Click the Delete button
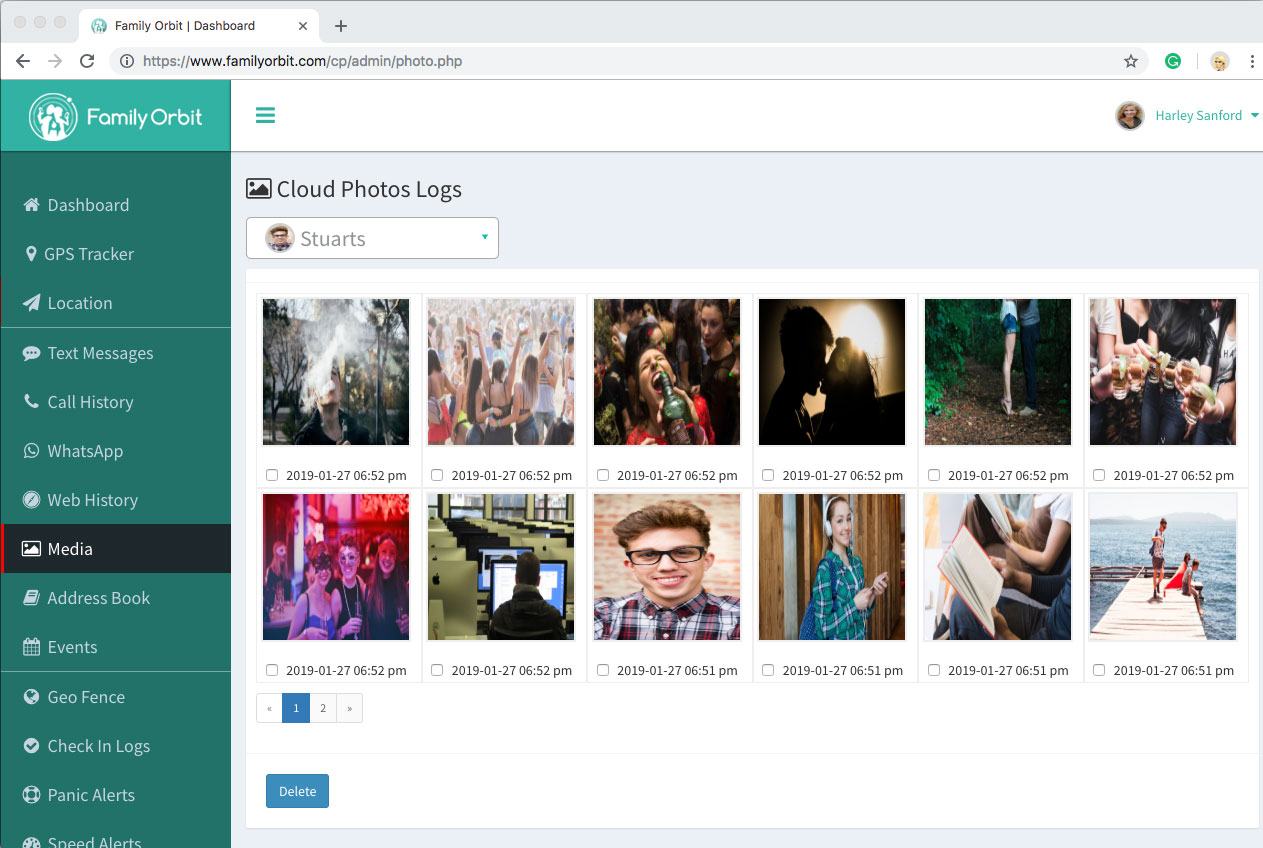 point(297,791)
